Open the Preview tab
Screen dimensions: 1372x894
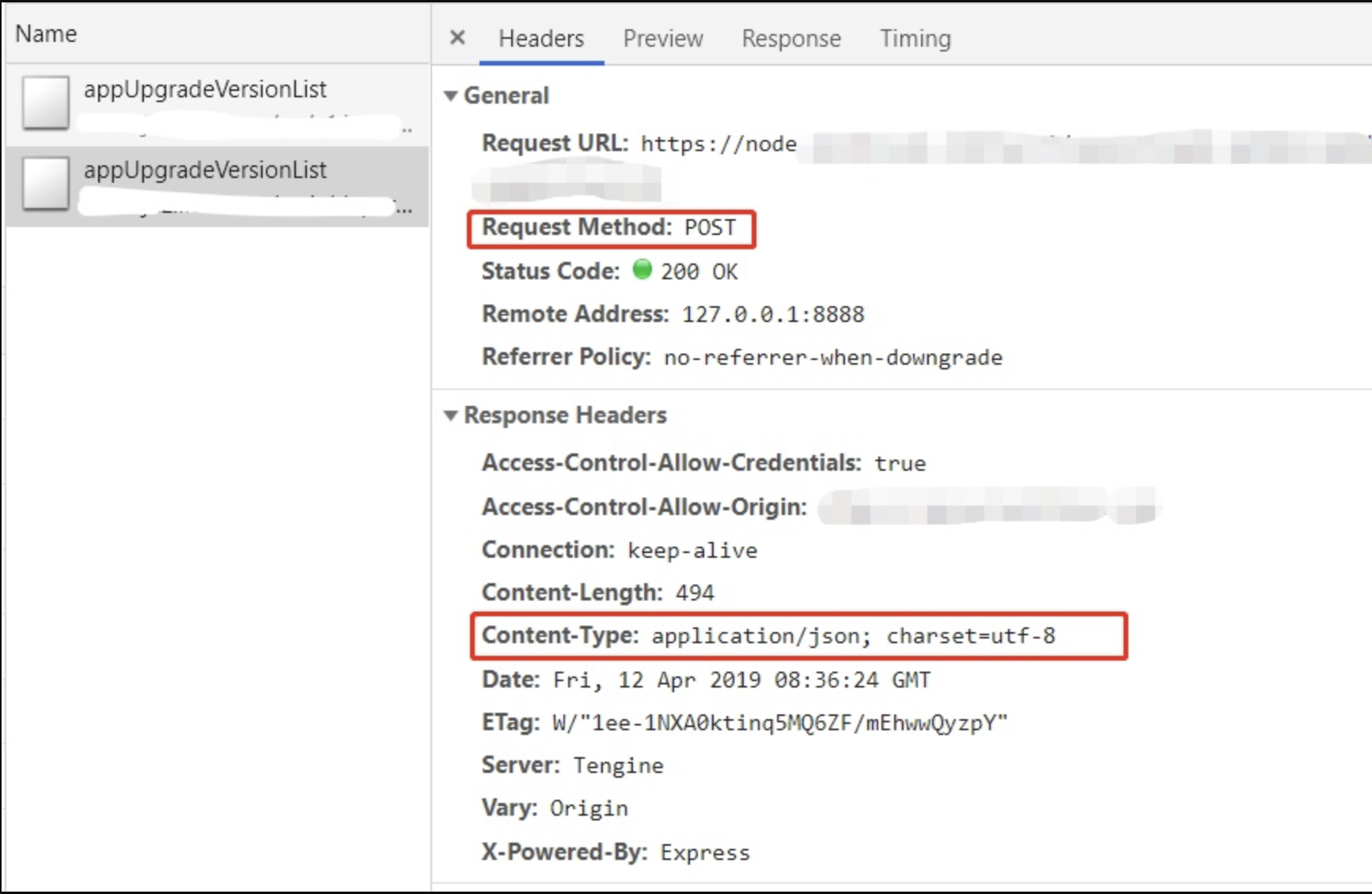tap(663, 38)
